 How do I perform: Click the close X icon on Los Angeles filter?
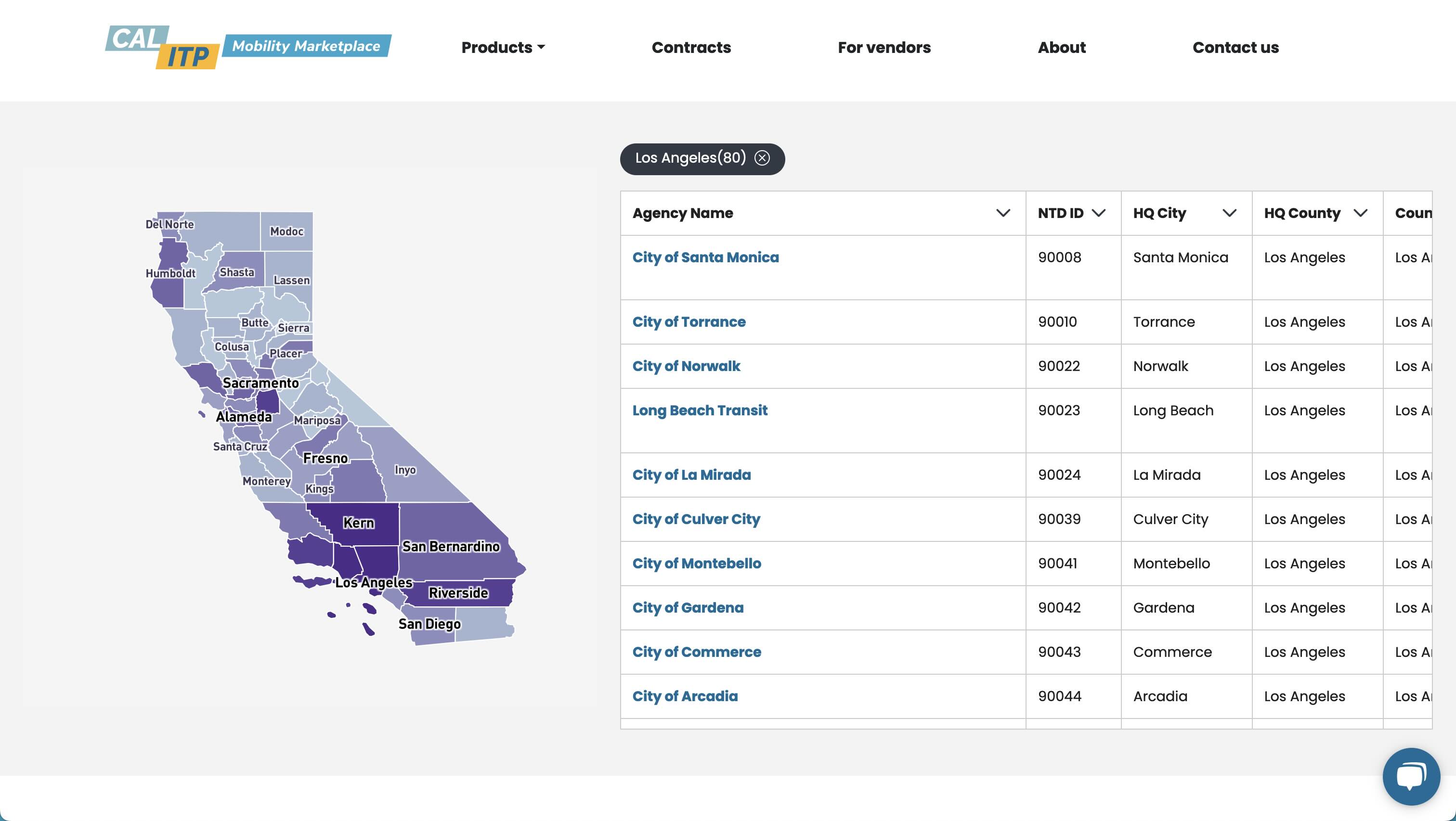coord(762,158)
